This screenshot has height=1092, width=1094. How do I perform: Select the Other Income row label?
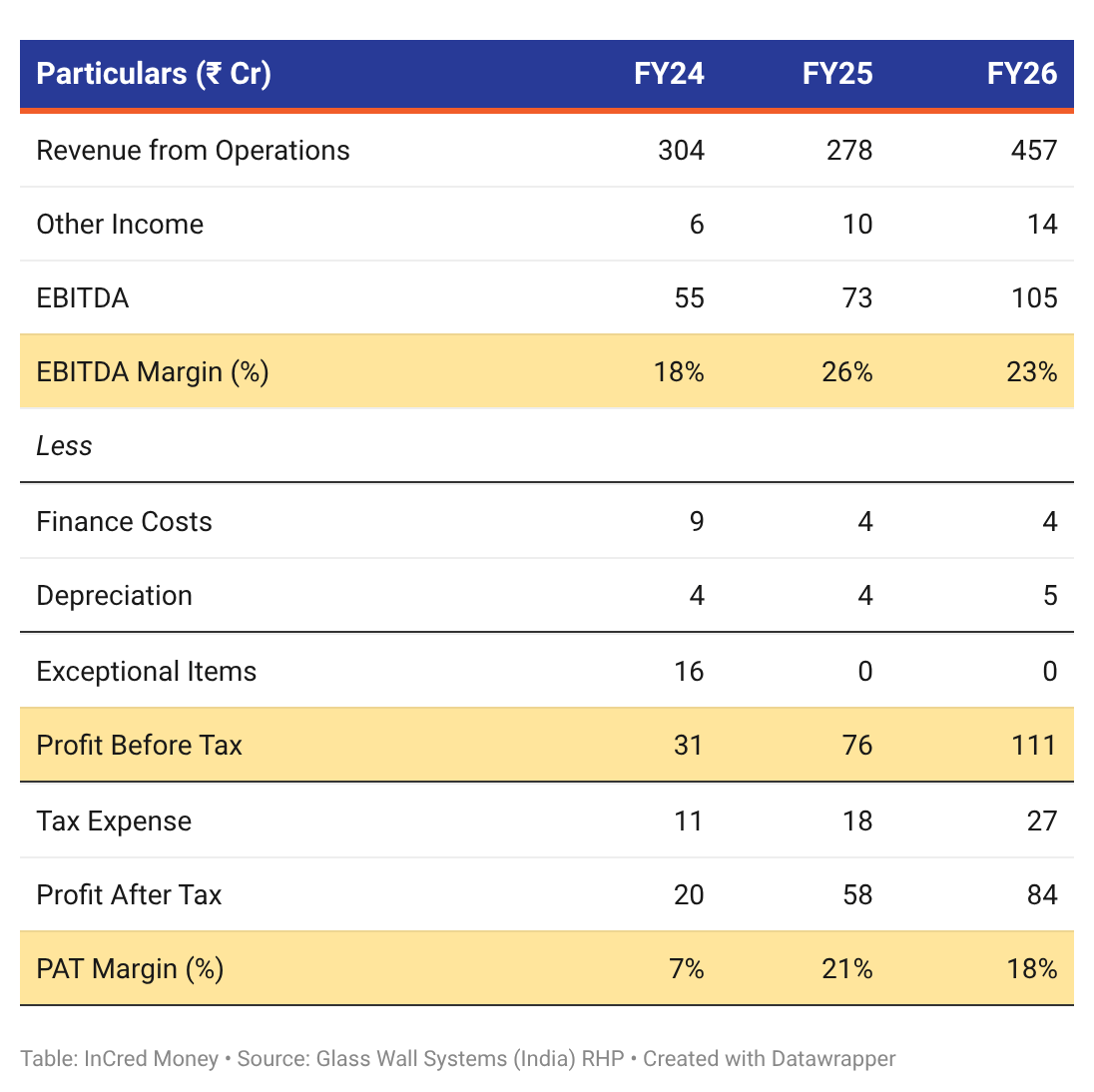pyautogui.click(x=120, y=225)
